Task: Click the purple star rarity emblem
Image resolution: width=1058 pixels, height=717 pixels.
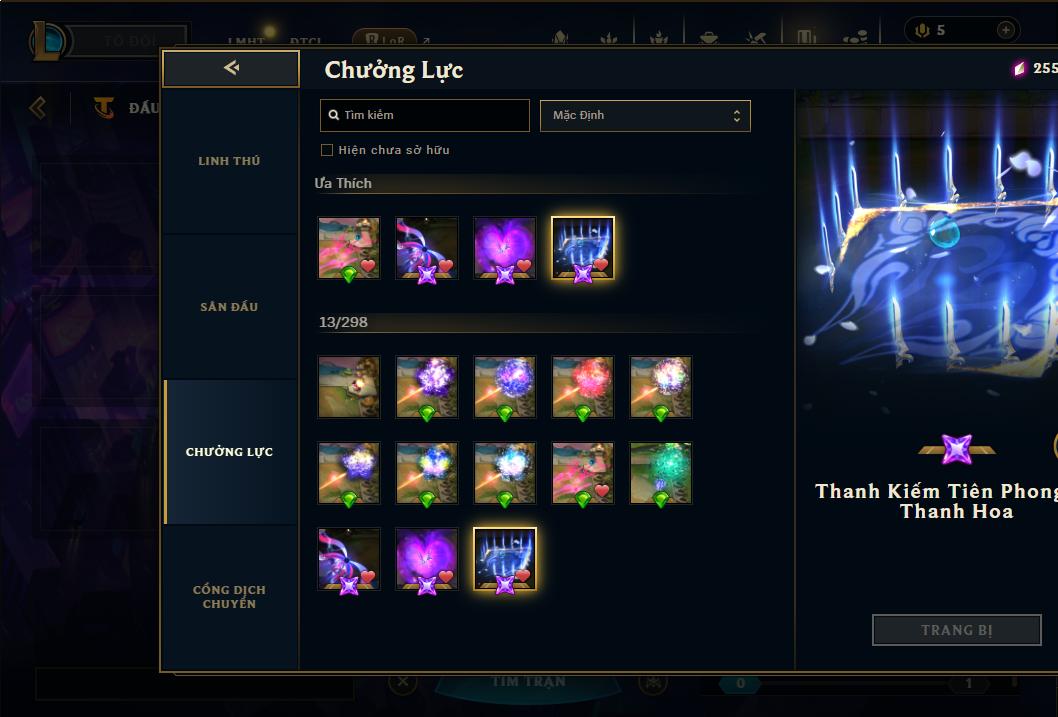Action: coord(957,449)
